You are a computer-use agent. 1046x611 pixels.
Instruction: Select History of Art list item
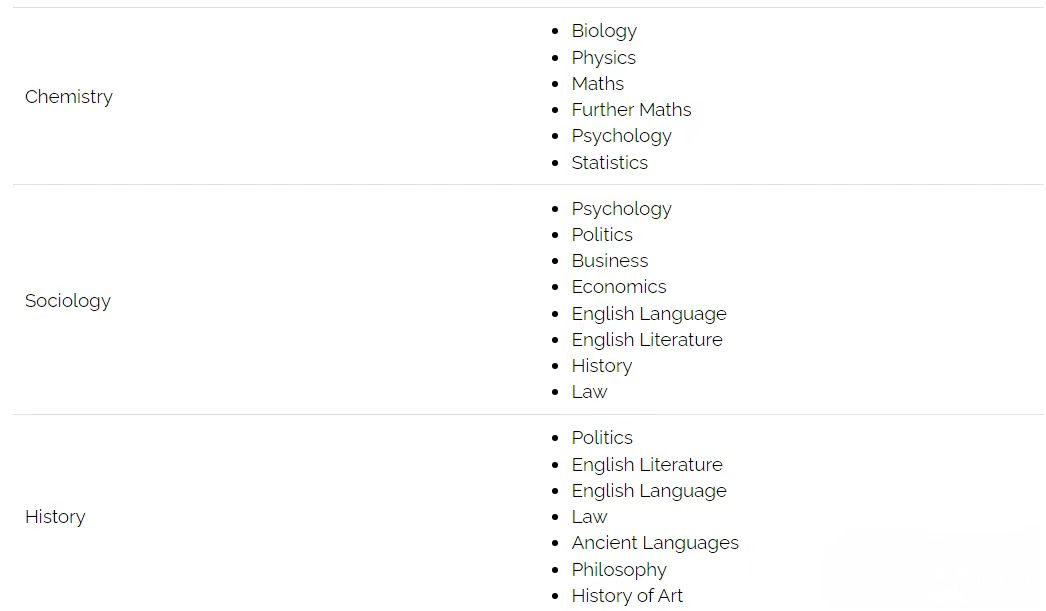click(x=626, y=596)
